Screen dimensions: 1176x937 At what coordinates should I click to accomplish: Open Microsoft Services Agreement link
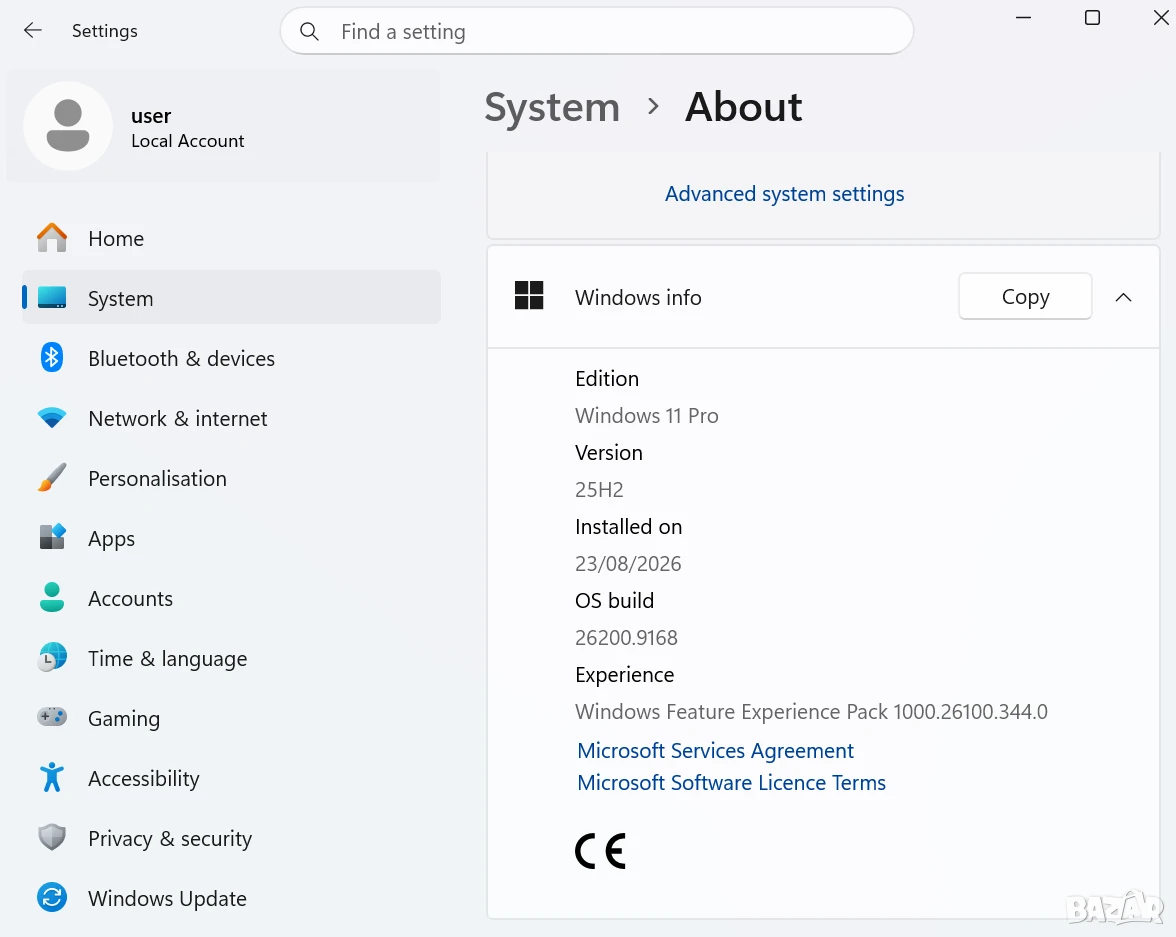pyautogui.click(x=716, y=750)
